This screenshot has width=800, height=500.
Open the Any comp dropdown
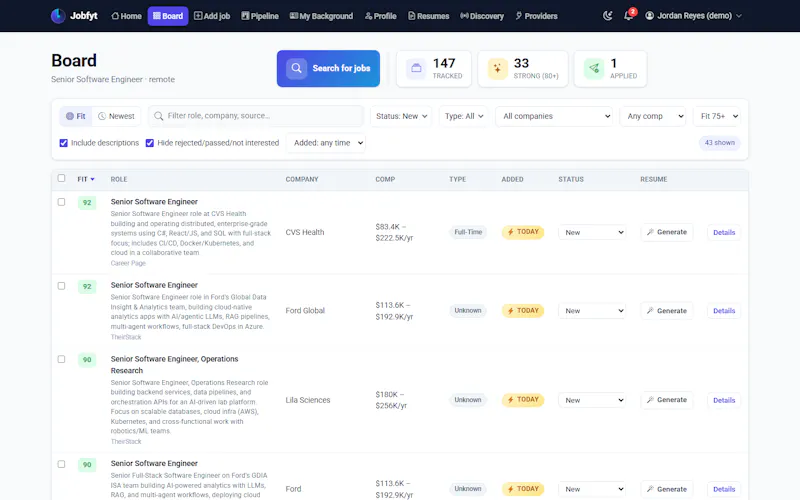[x=653, y=116]
